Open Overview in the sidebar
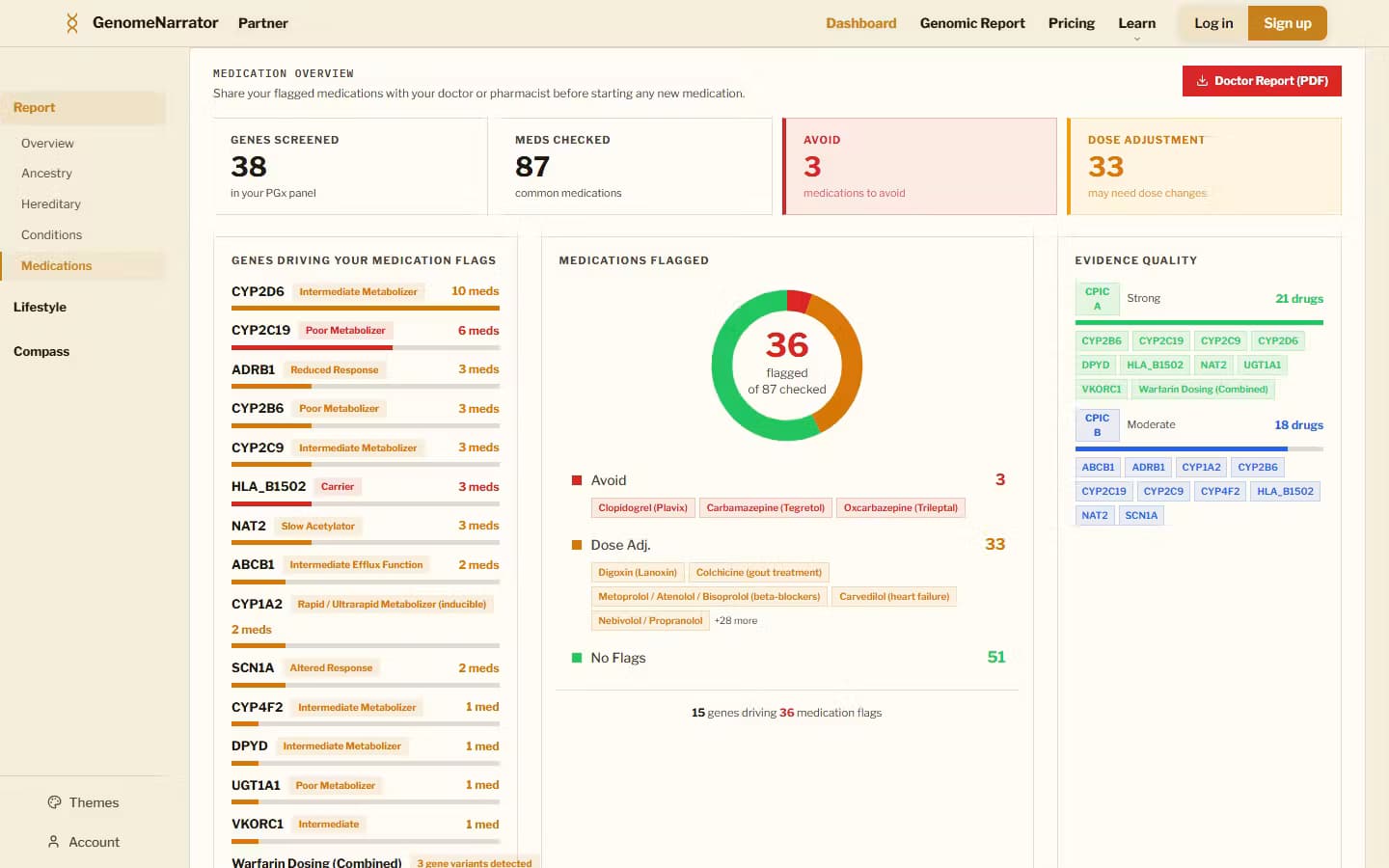Viewport: 1389px width, 868px height. (x=47, y=144)
